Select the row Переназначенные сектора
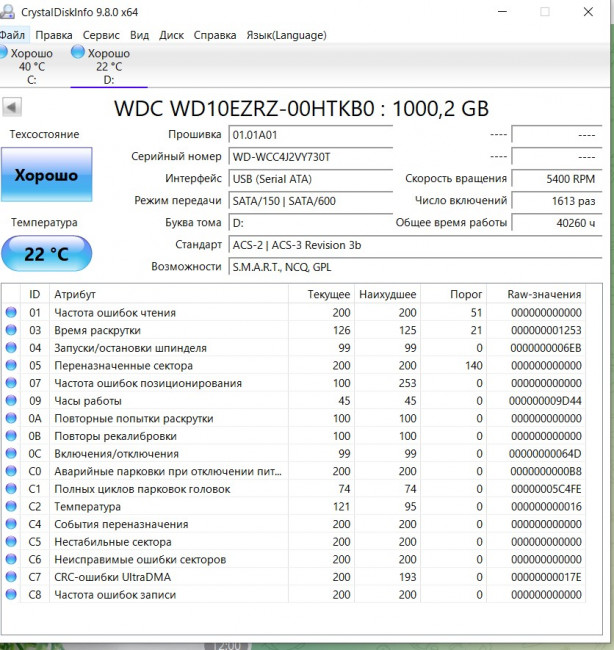The height and width of the screenshot is (650, 614). tap(294, 365)
